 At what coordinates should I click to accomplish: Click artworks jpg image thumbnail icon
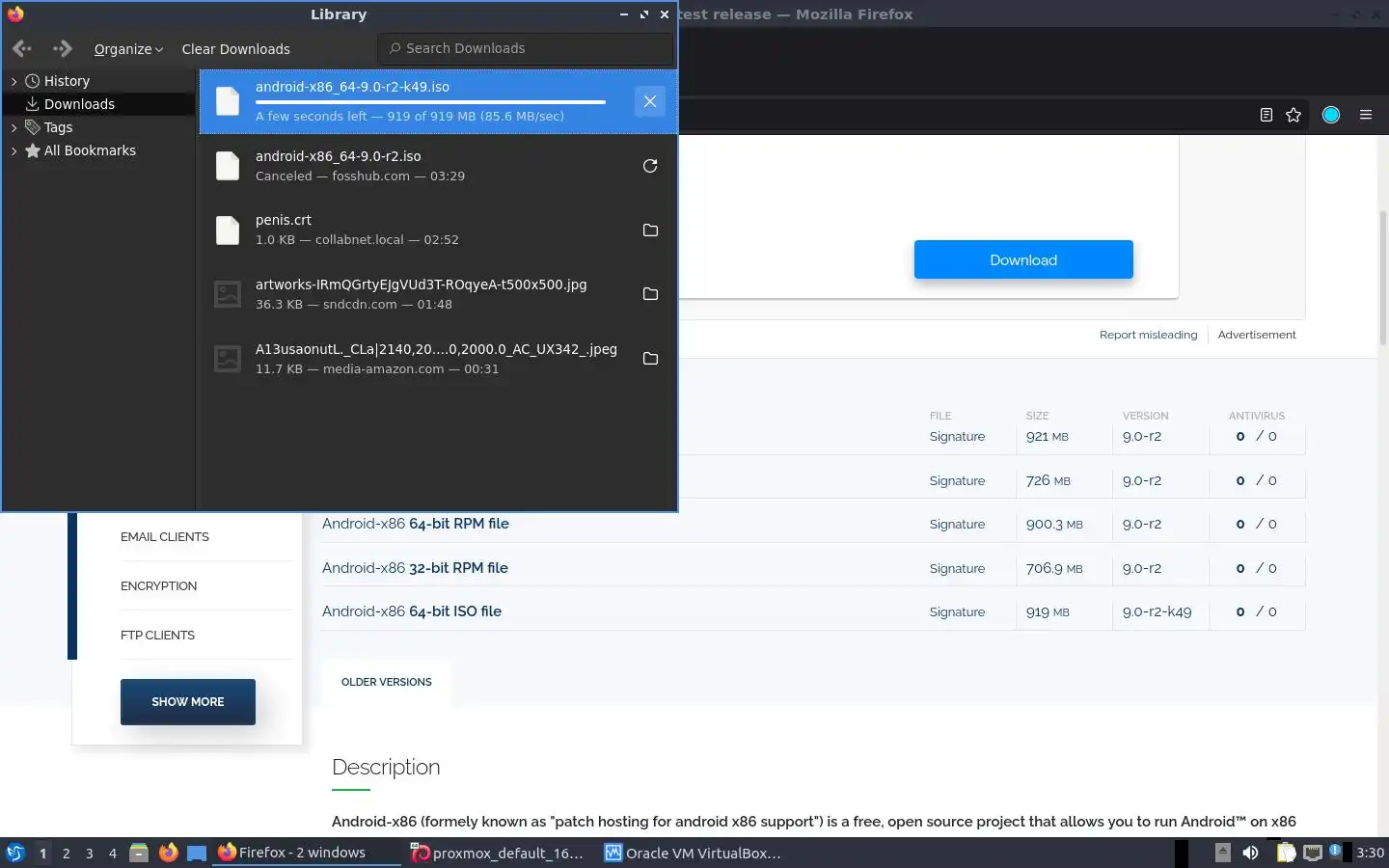(228, 294)
